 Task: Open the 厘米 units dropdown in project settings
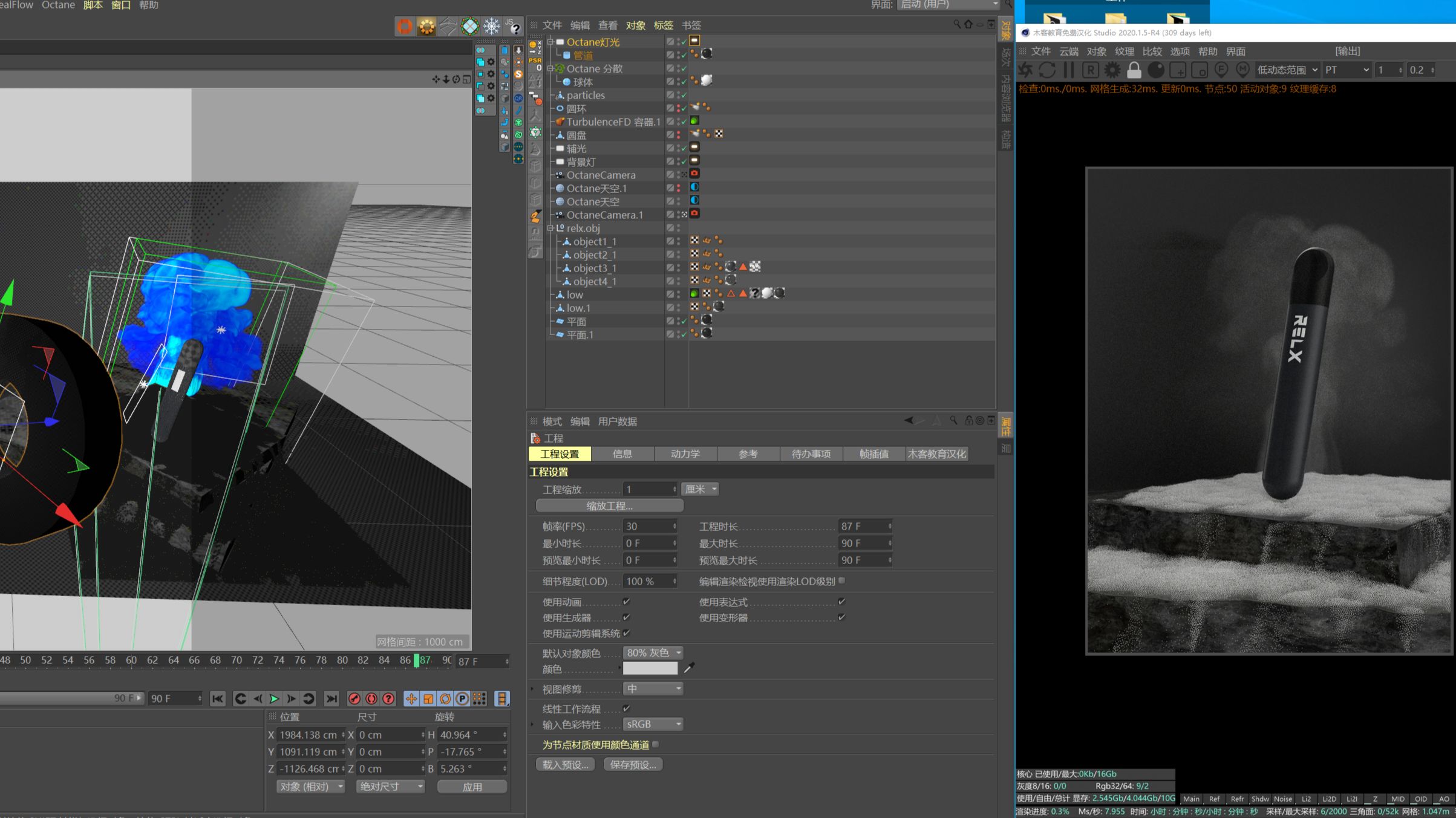point(700,489)
